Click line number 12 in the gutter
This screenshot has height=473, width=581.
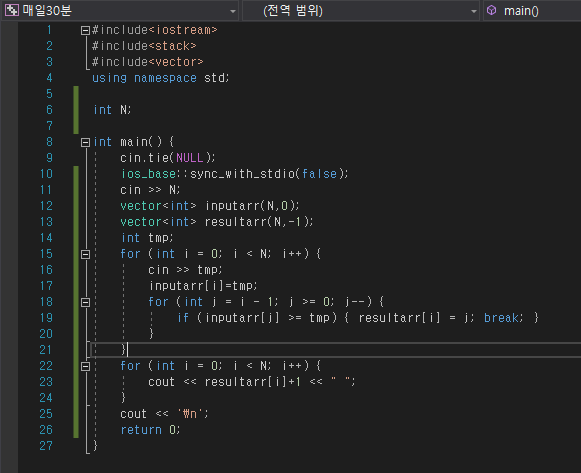(x=46, y=206)
